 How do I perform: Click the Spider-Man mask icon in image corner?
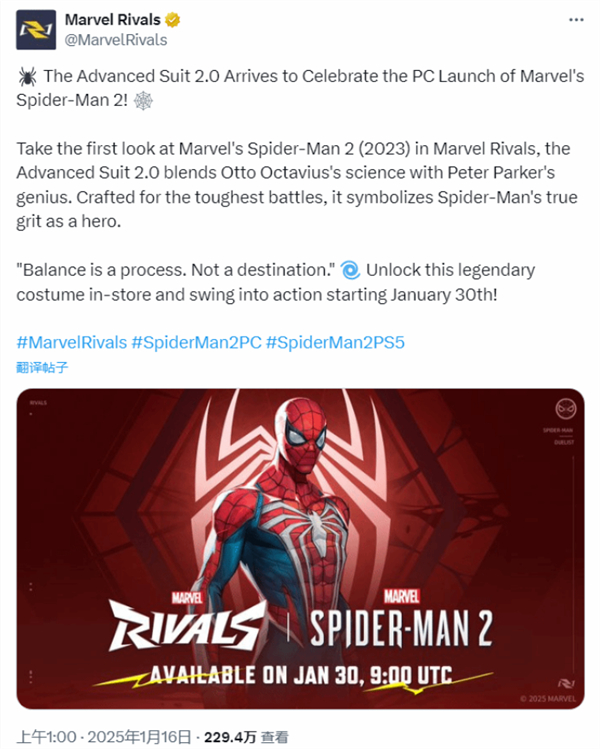pyautogui.click(x=566, y=409)
